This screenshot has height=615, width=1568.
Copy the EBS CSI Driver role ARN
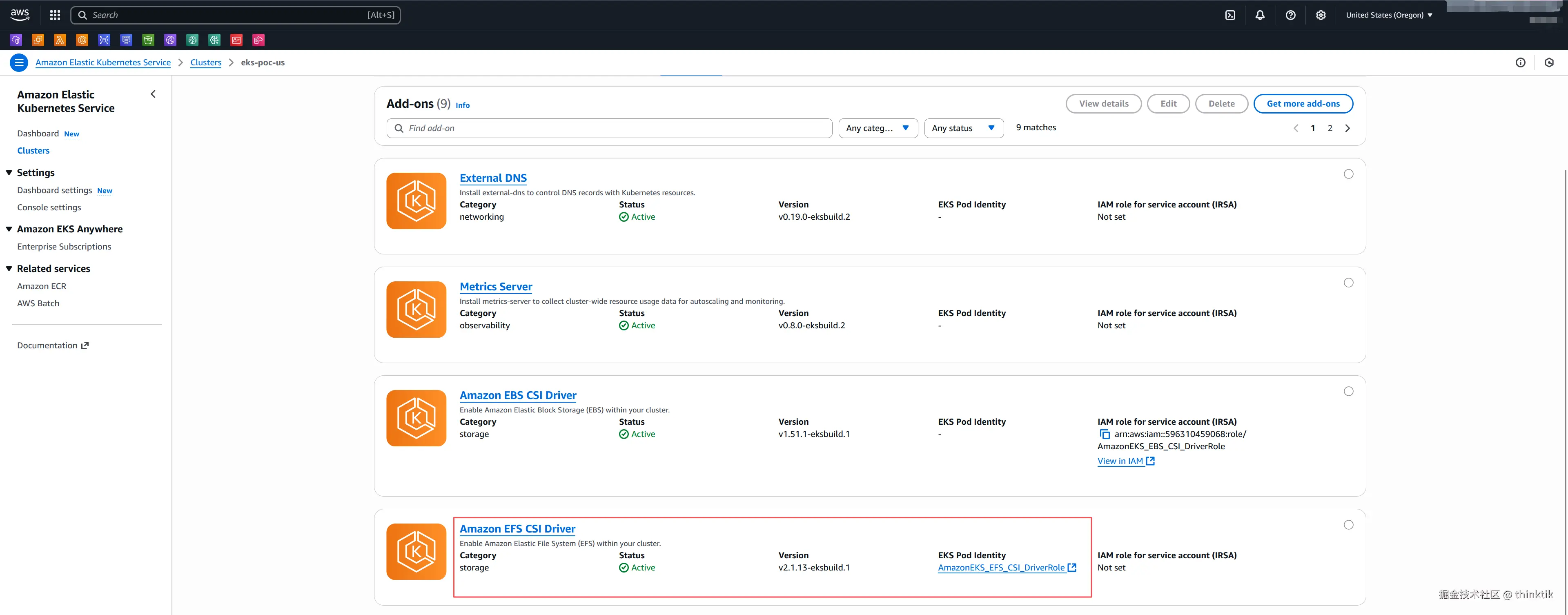tap(1104, 434)
